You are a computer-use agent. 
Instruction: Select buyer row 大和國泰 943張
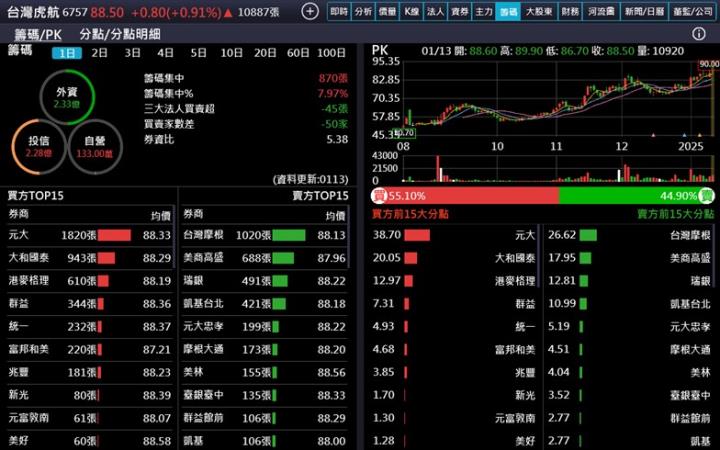(90, 258)
